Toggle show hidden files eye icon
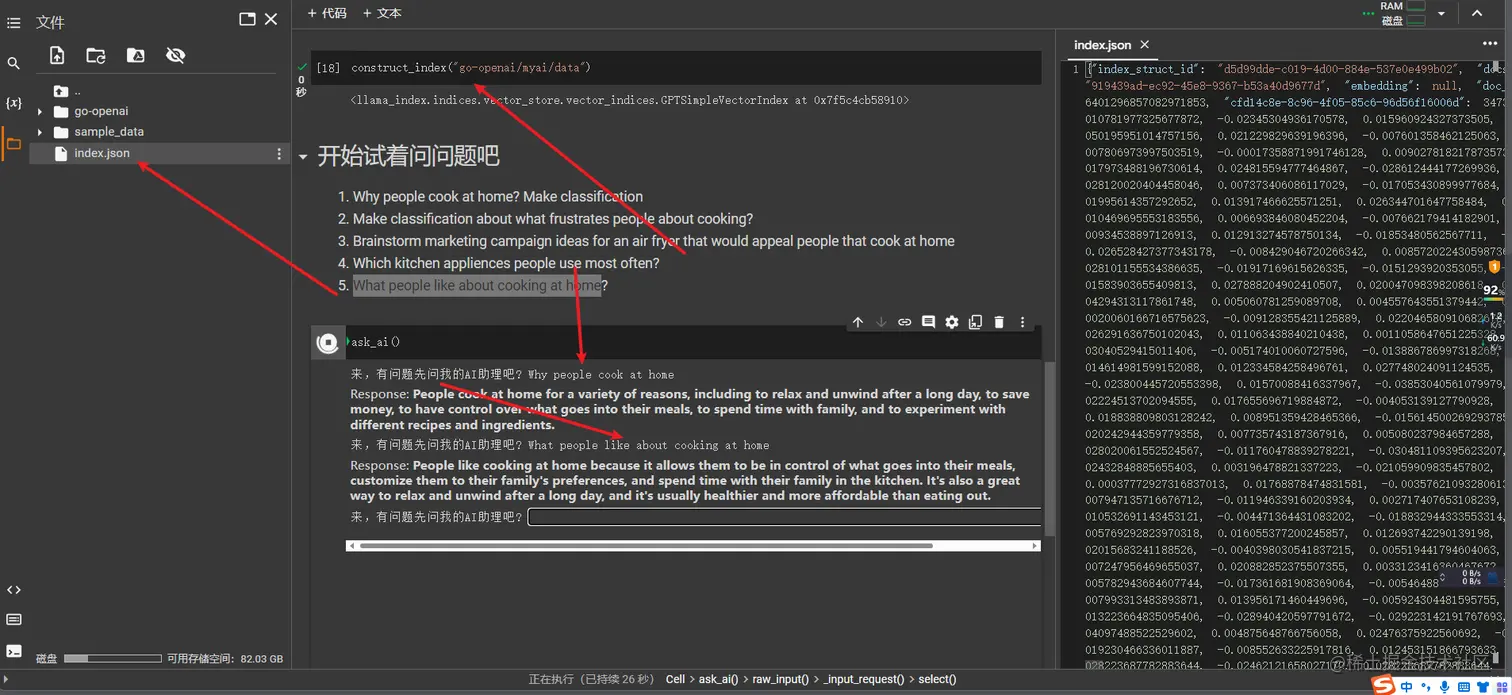The width and height of the screenshot is (1512, 695). coord(176,56)
